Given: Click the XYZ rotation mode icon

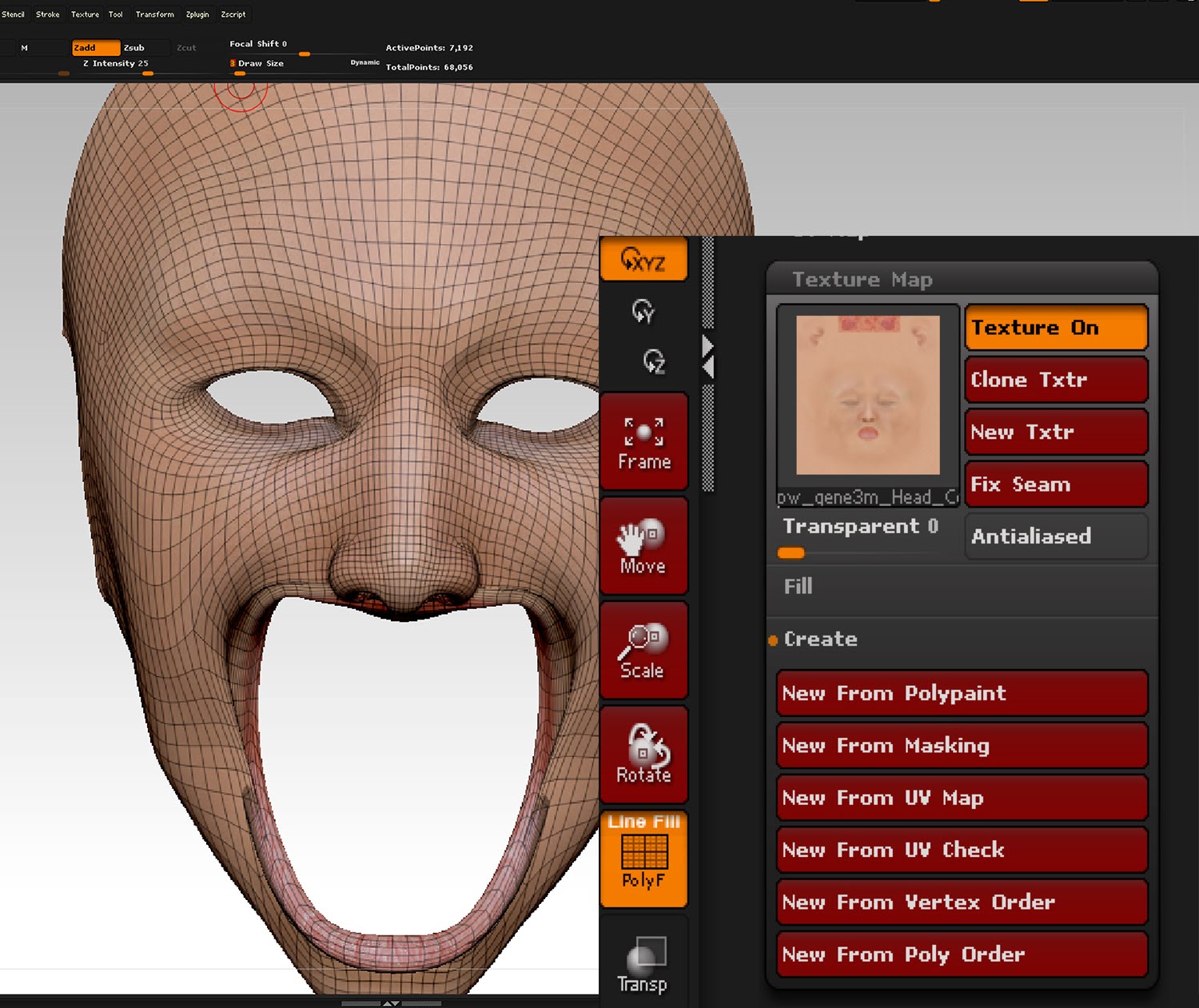Looking at the screenshot, I should (643, 259).
